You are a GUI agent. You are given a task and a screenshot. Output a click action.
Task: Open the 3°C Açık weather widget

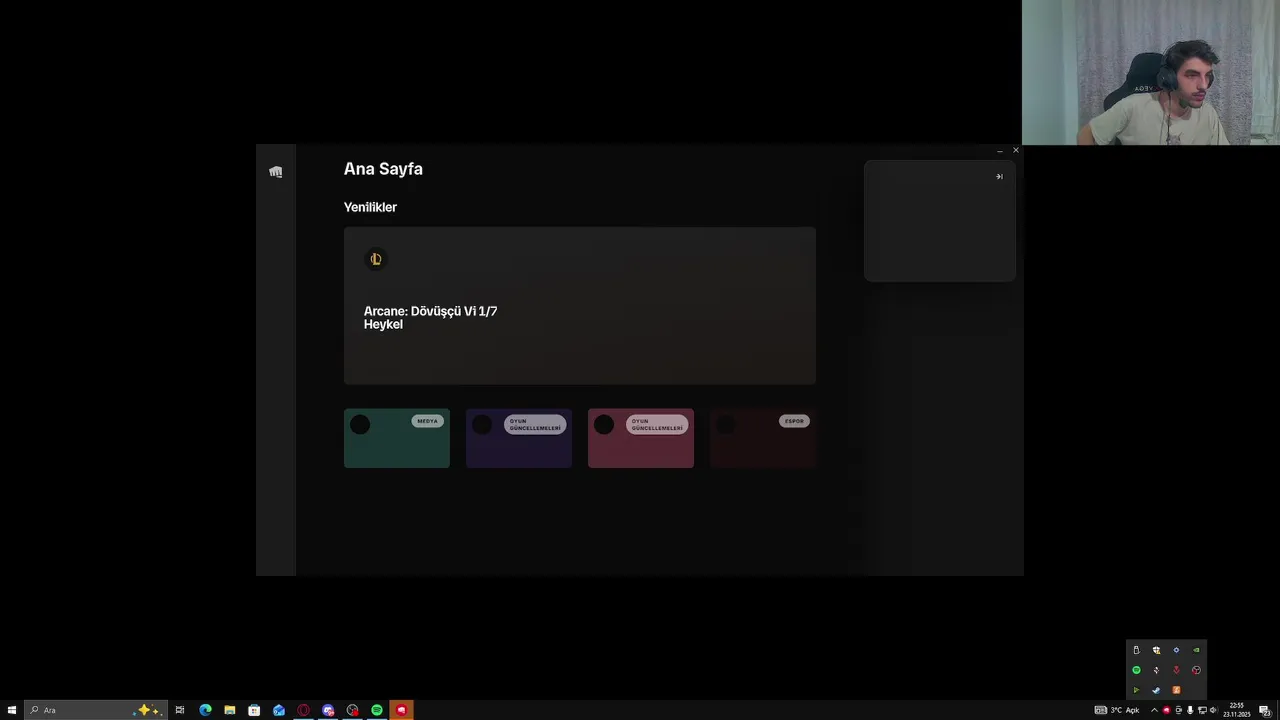pyautogui.click(x=1118, y=710)
